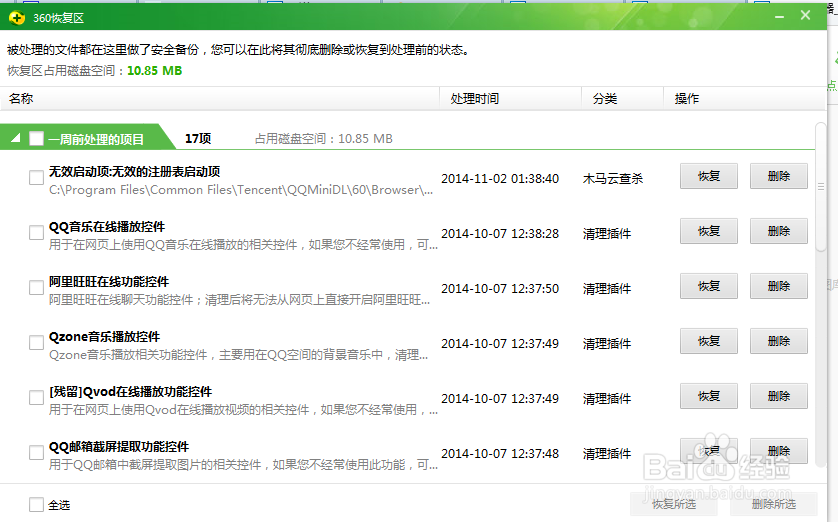
Task: Tick checkbox for QQ邮箱截屏提取功能控件
Action: click(x=36, y=453)
